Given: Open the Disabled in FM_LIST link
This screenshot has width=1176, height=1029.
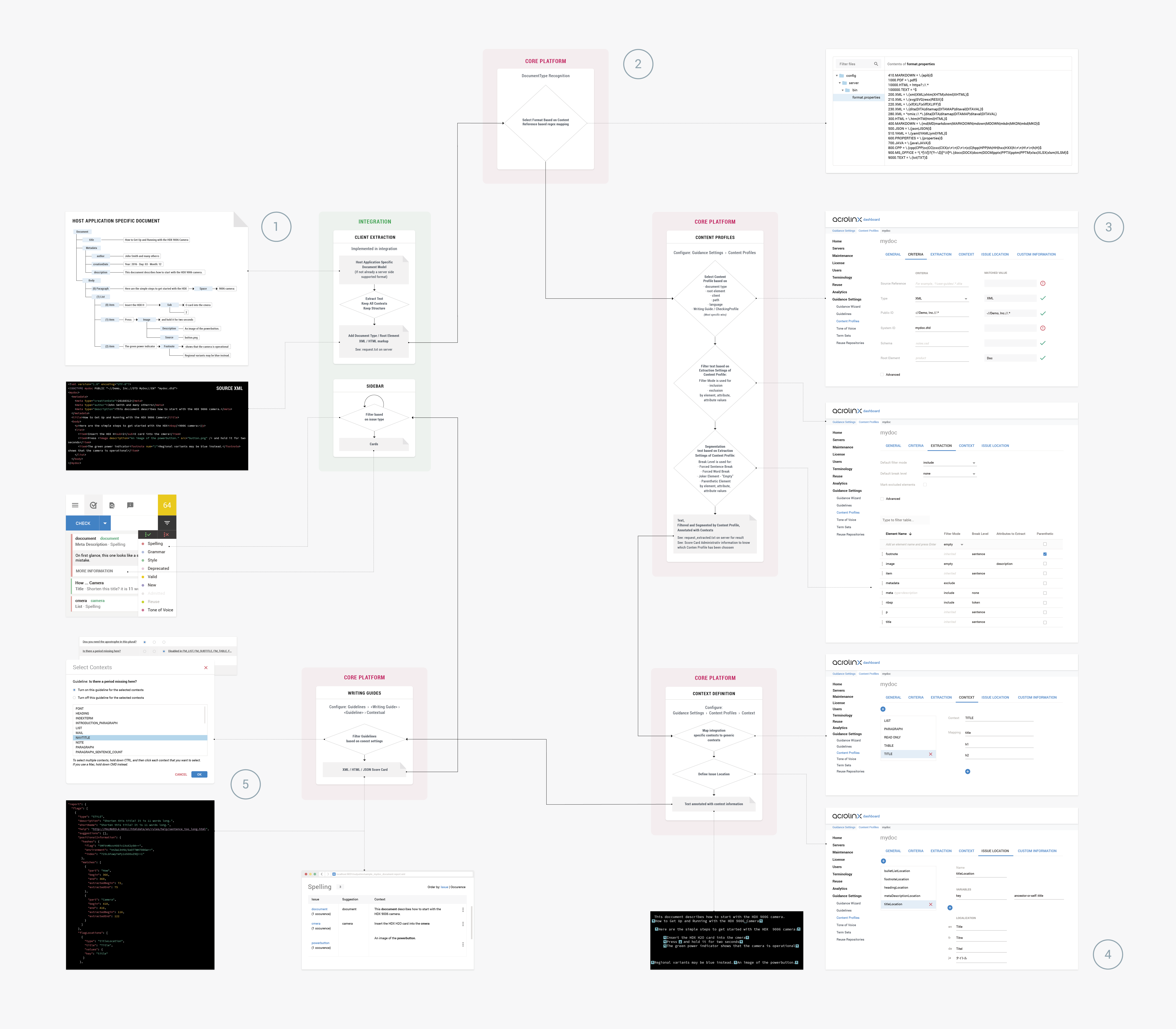Looking at the screenshot, I should coord(200,651).
